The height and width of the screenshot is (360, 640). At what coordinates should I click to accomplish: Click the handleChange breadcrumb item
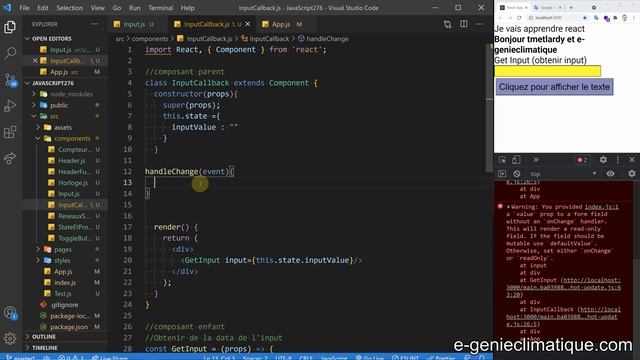coord(327,39)
